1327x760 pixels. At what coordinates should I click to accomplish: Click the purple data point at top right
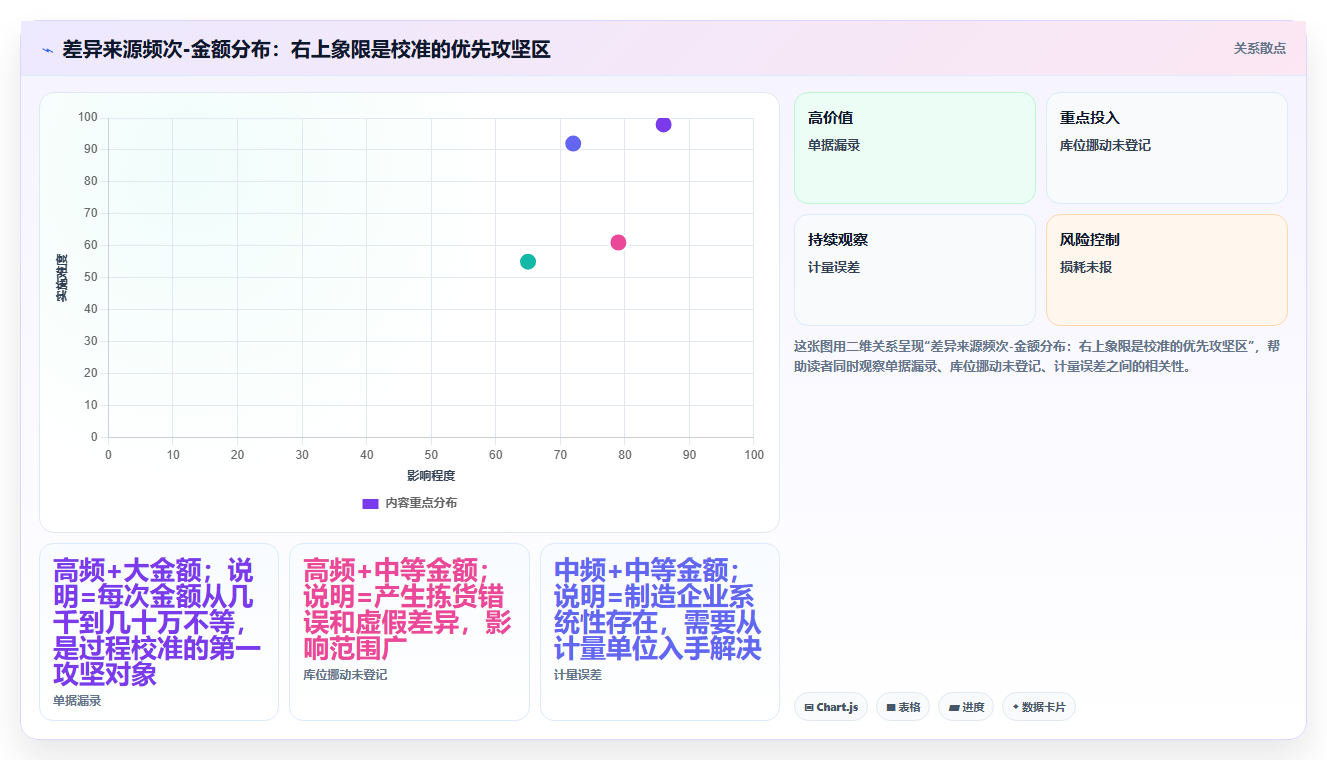click(x=663, y=124)
